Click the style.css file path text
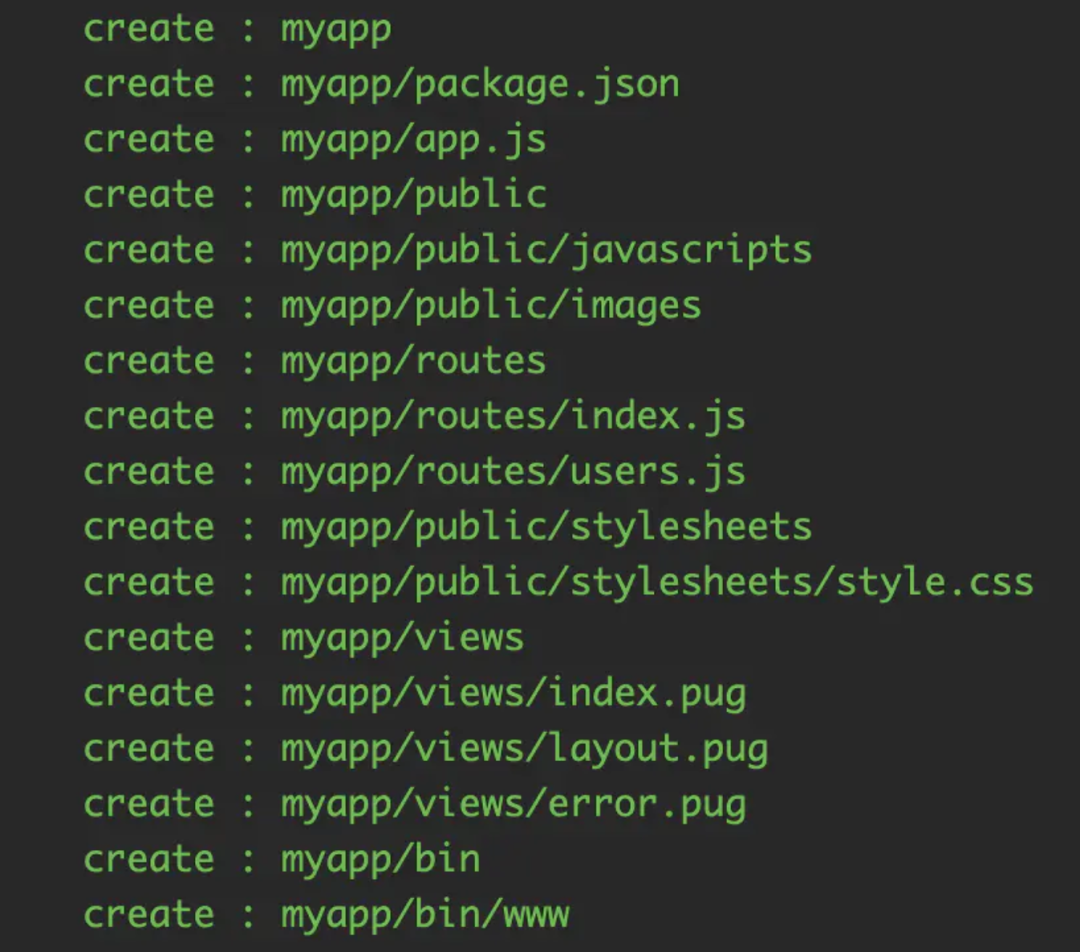This screenshot has width=1080, height=952. click(x=656, y=582)
